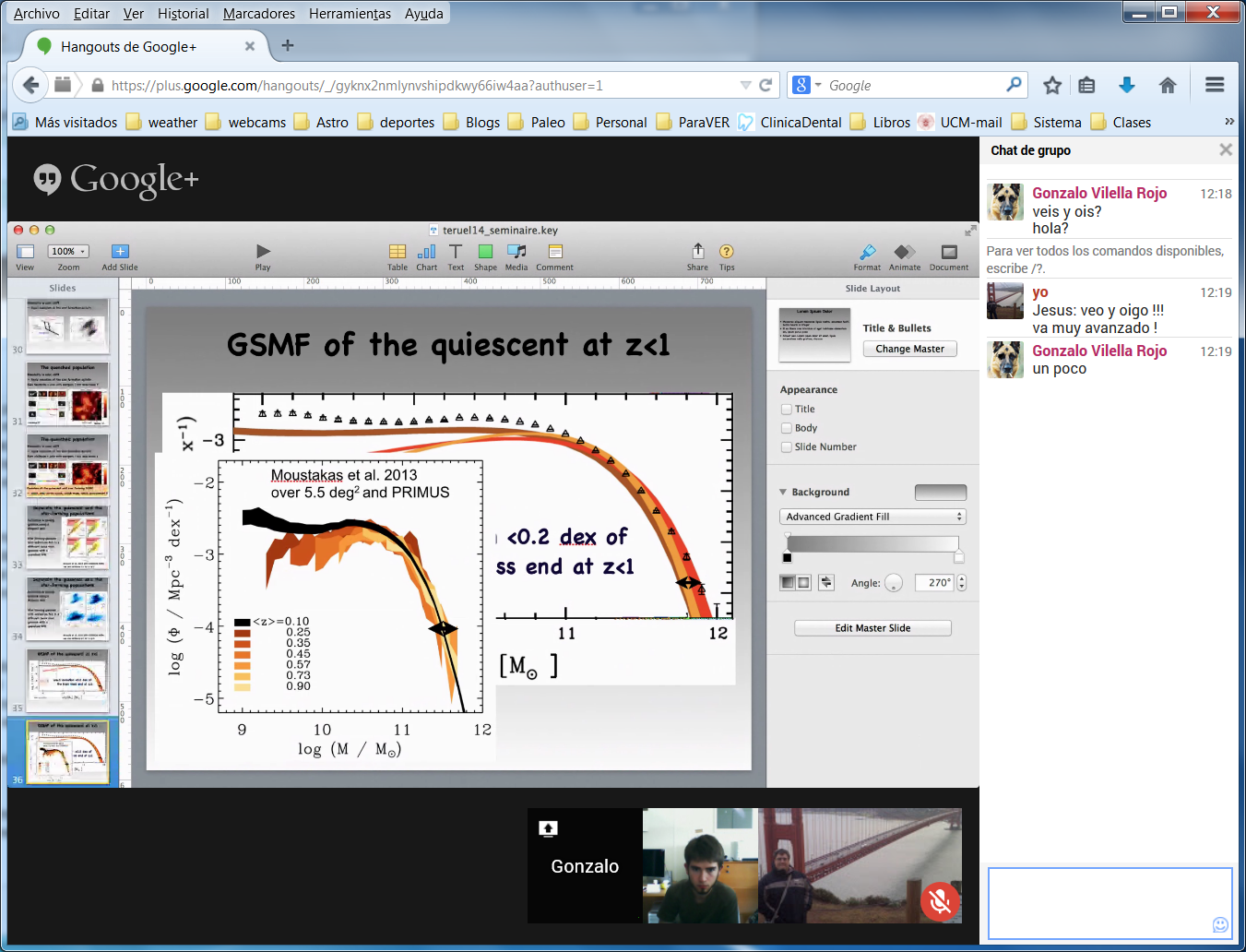
Task: Select slide 35 thumbnail in Slides panel
Action: point(67,680)
